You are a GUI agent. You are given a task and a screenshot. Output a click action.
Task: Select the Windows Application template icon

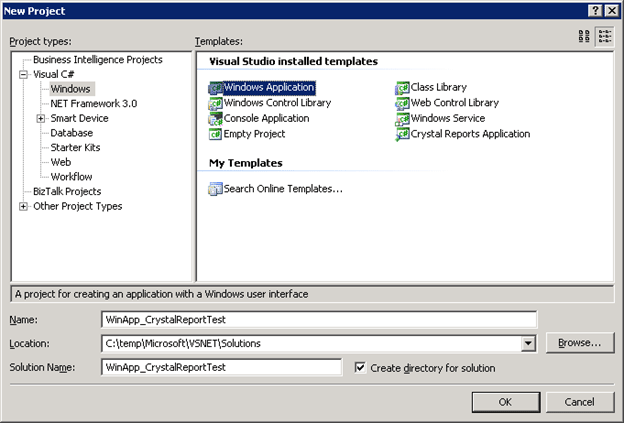pyautogui.click(x=216, y=88)
